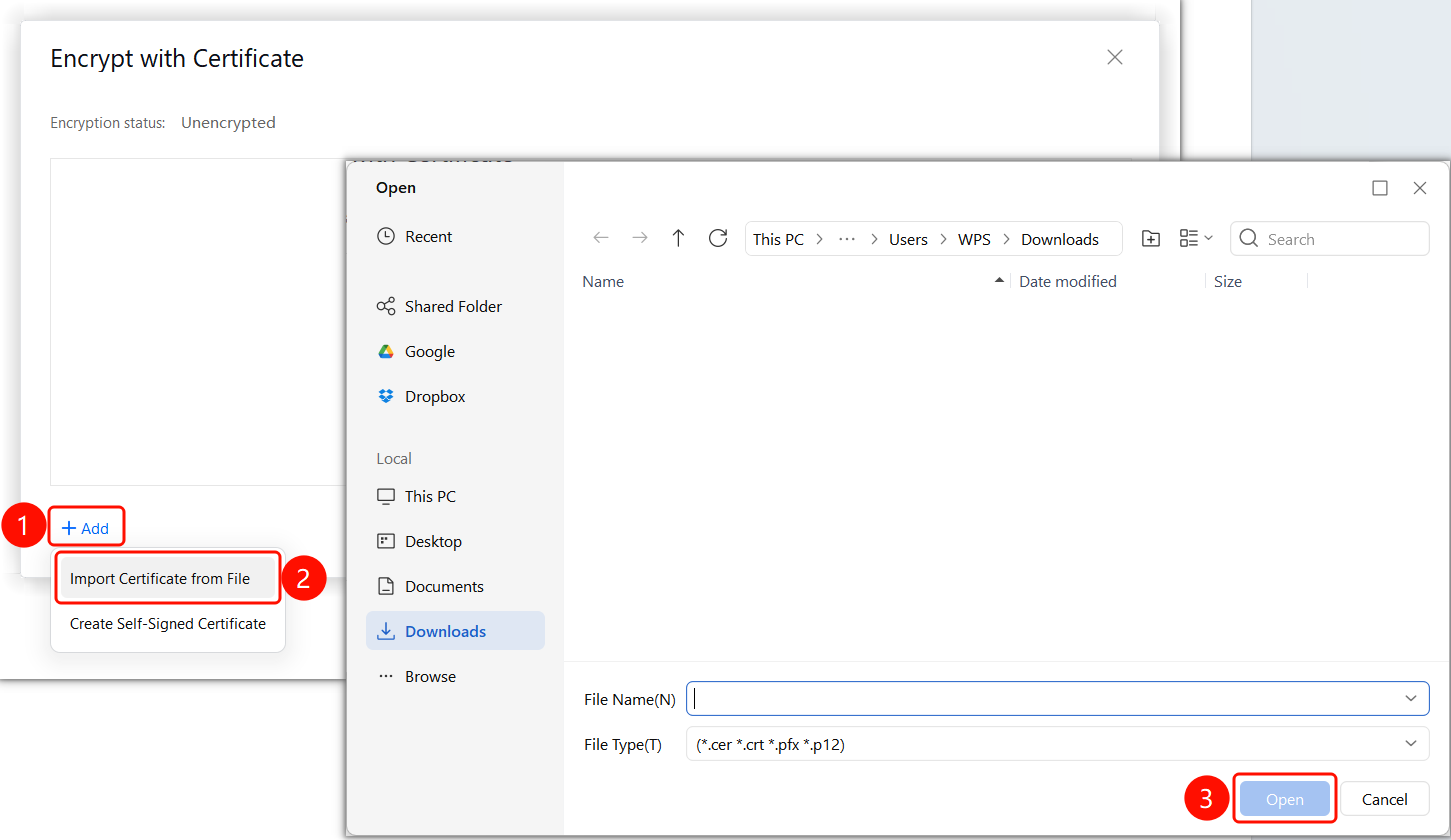1451x840 pixels.
Task: Click Users in the path breadcrumb
Action: click(908, 240)
